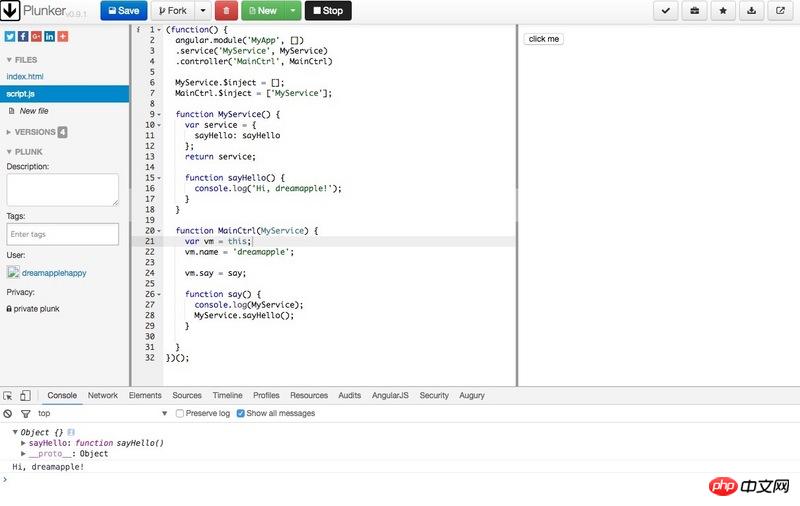Click the red trash delete button
This screenshot has width=800, height=506.
click(x=226, y=10)
